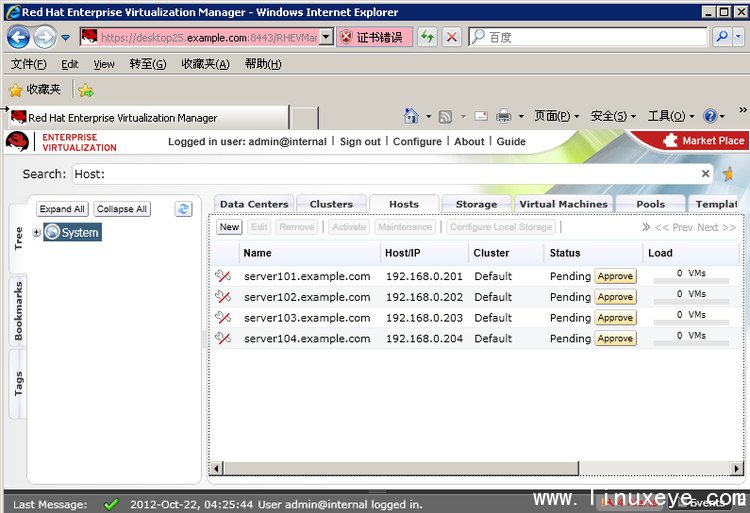This screenshot has height=513, width=750.
Task: Refresh the page with green arrows icon
Action: (x=428, y=37)
